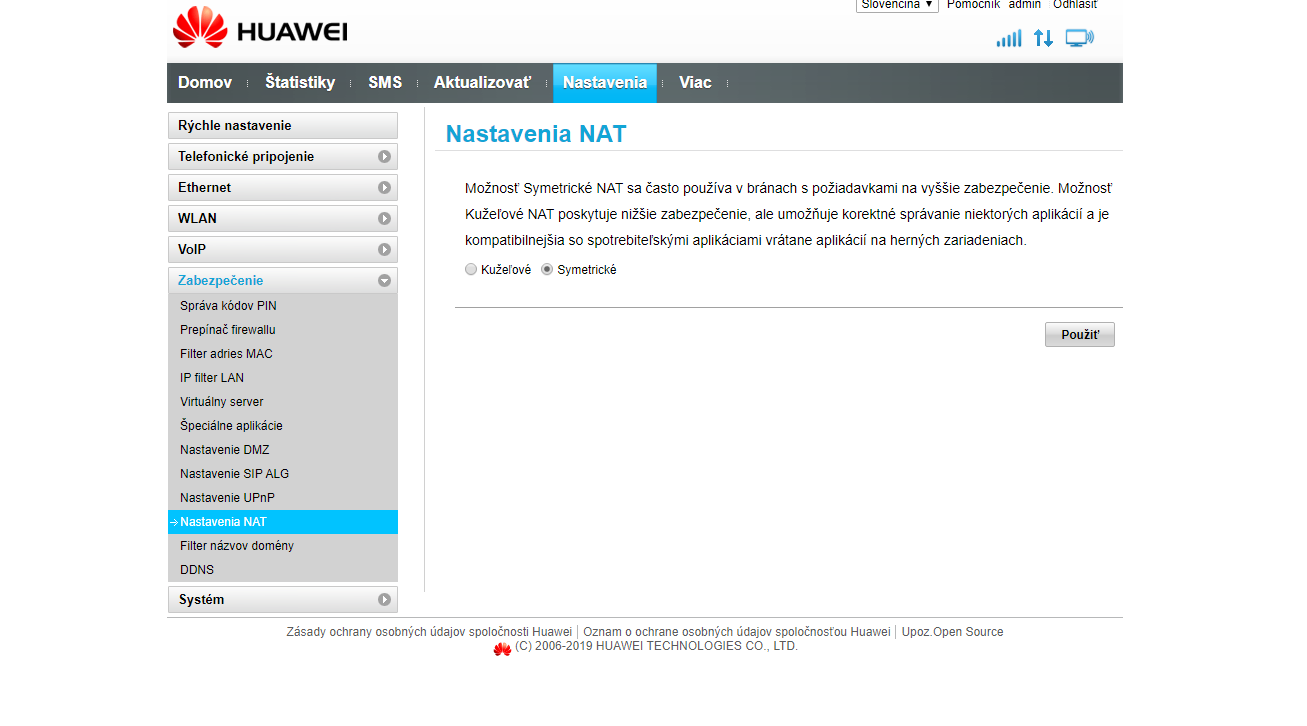Click the Odhlásiť logout link
Viewport: 1307px width, 726px height.
1074,5
